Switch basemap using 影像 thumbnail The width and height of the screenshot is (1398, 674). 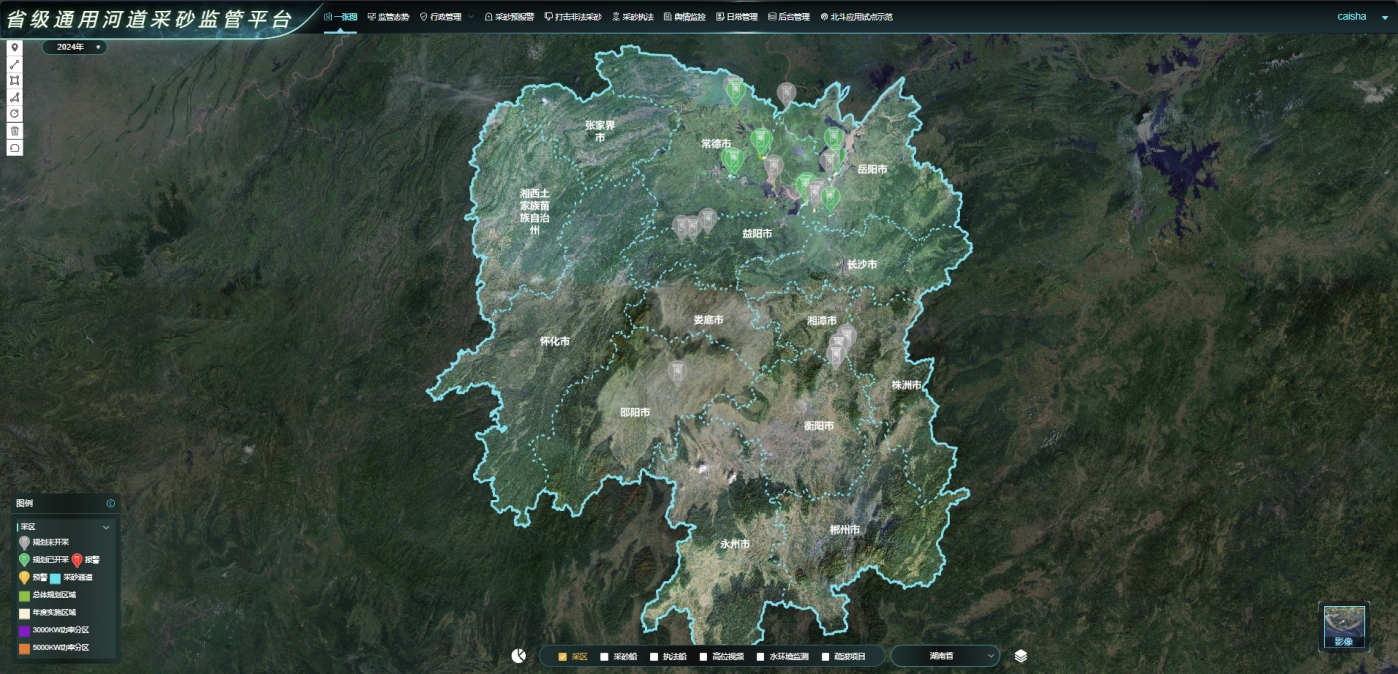[x=1344, y=626]
